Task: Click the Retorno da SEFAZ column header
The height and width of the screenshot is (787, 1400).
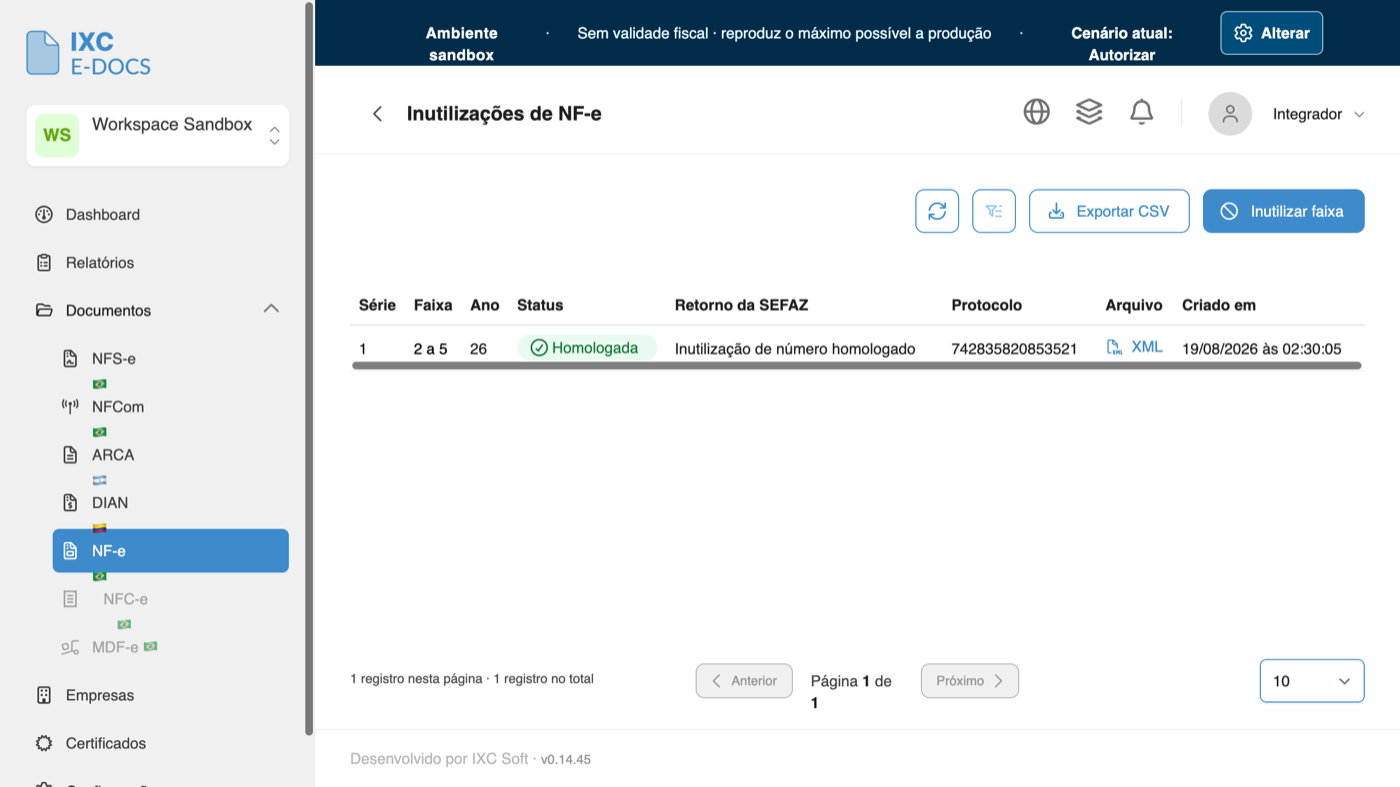Action: (x=741, y=305)
